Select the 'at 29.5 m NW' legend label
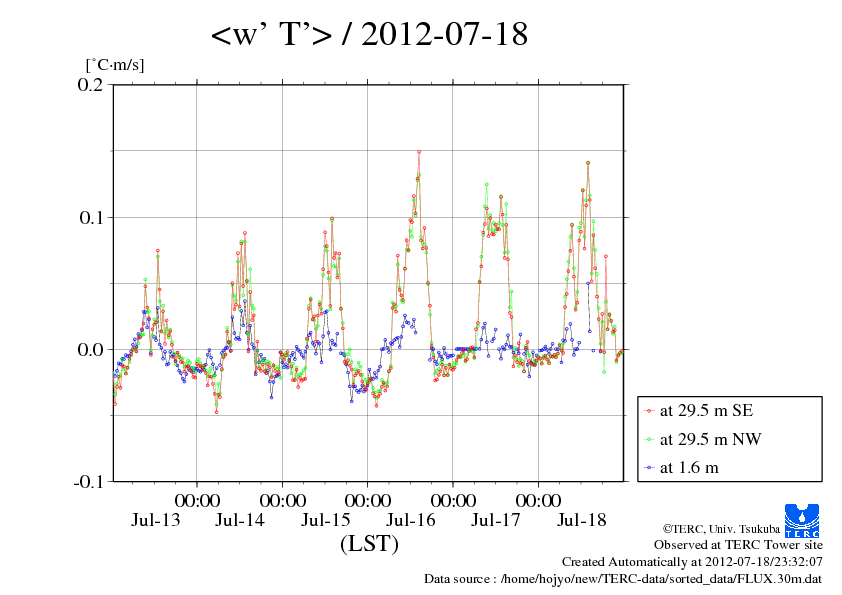 [x=710, y=439]
